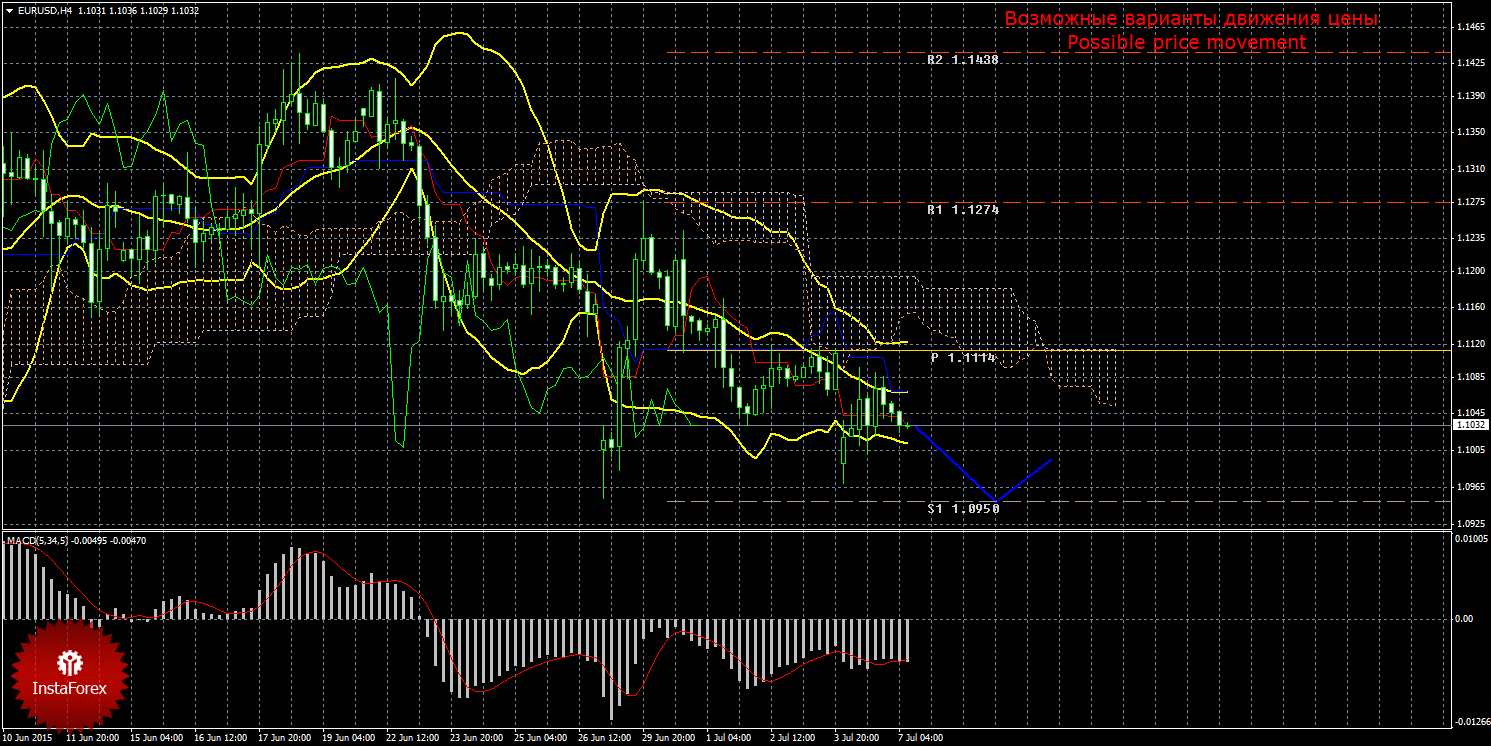
Task: Click the red 'Possible price movement' title text
Action: pos(1186,43)
